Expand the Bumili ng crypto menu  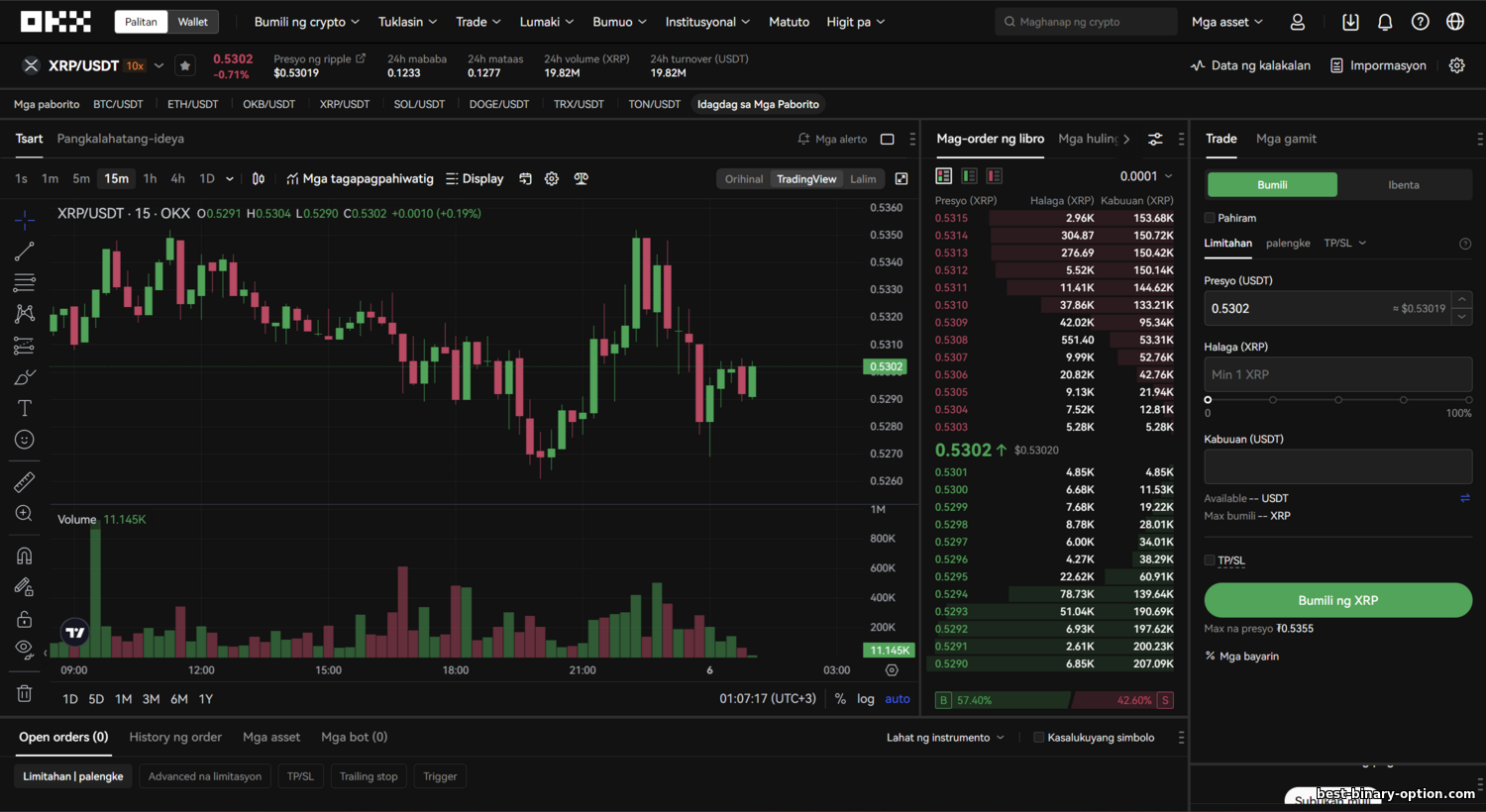(307, 22)
